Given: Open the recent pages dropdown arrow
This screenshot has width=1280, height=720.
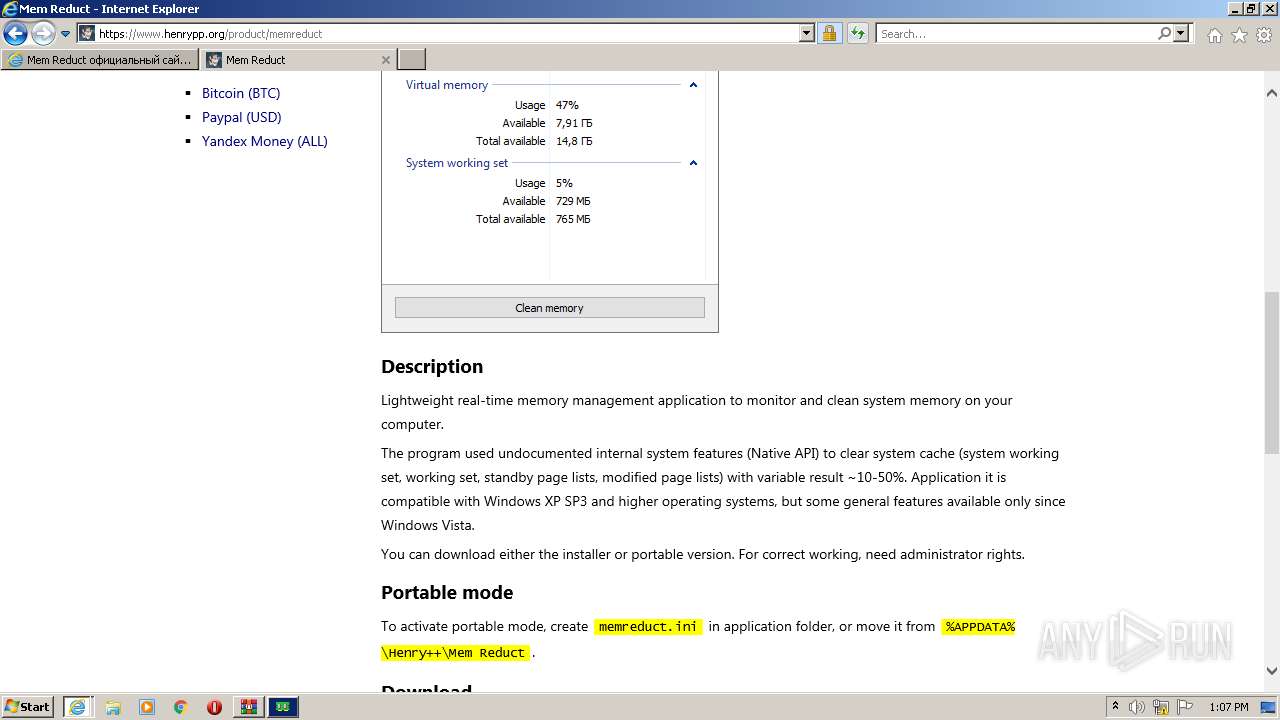Looking at the screenshot, I should [x=66, y=34].
